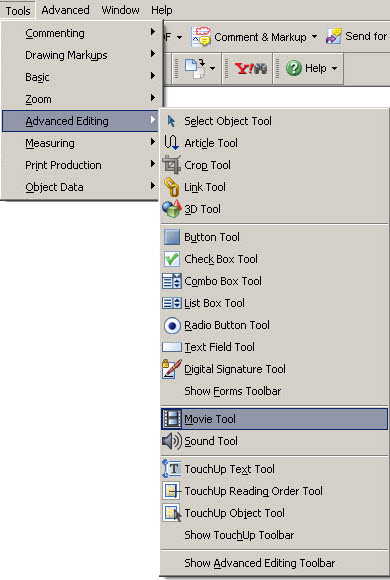Select the Digital Signature Tool pen icon
Image resolution: width=390 pixels, height=580 pixels.
(172, 369)
